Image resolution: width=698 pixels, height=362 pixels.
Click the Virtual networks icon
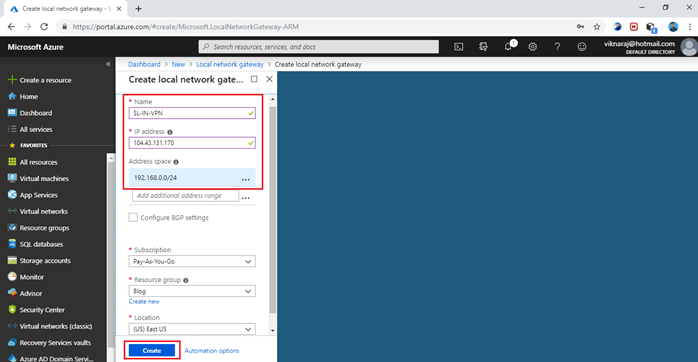pyautogui.click(x=12, y=211)
